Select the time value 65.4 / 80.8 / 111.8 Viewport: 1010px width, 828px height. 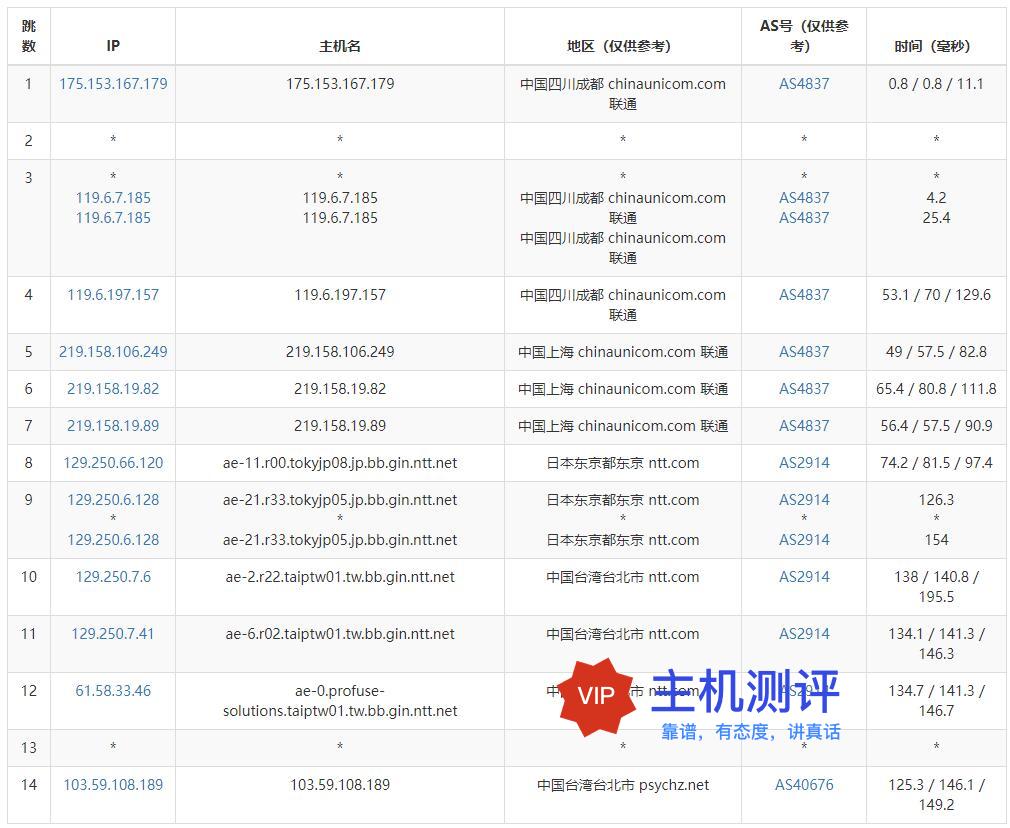point(936,389)
